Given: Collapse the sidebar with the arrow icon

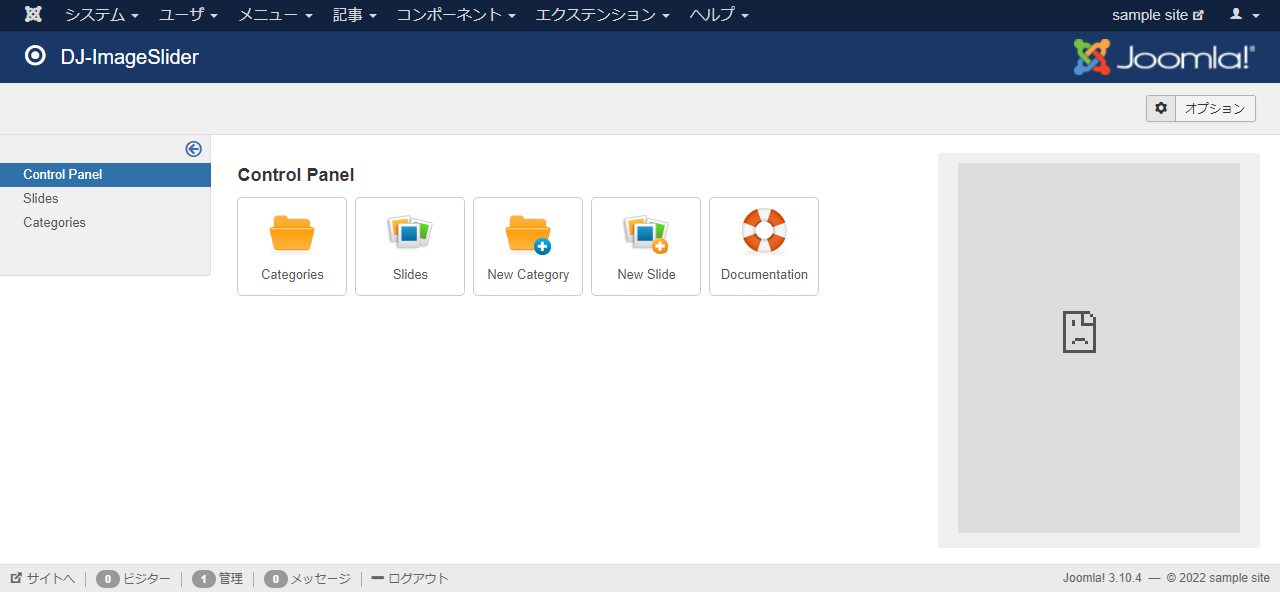Looking at the screenshot, I should 194,149.
